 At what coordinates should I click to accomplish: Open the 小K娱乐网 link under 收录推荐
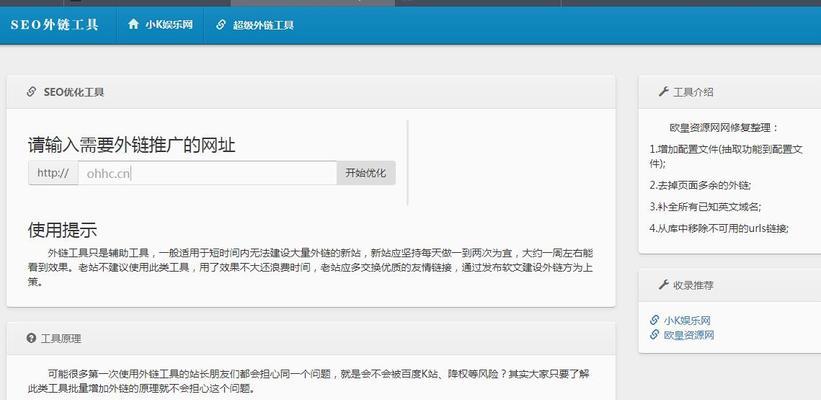pos(687,320)
